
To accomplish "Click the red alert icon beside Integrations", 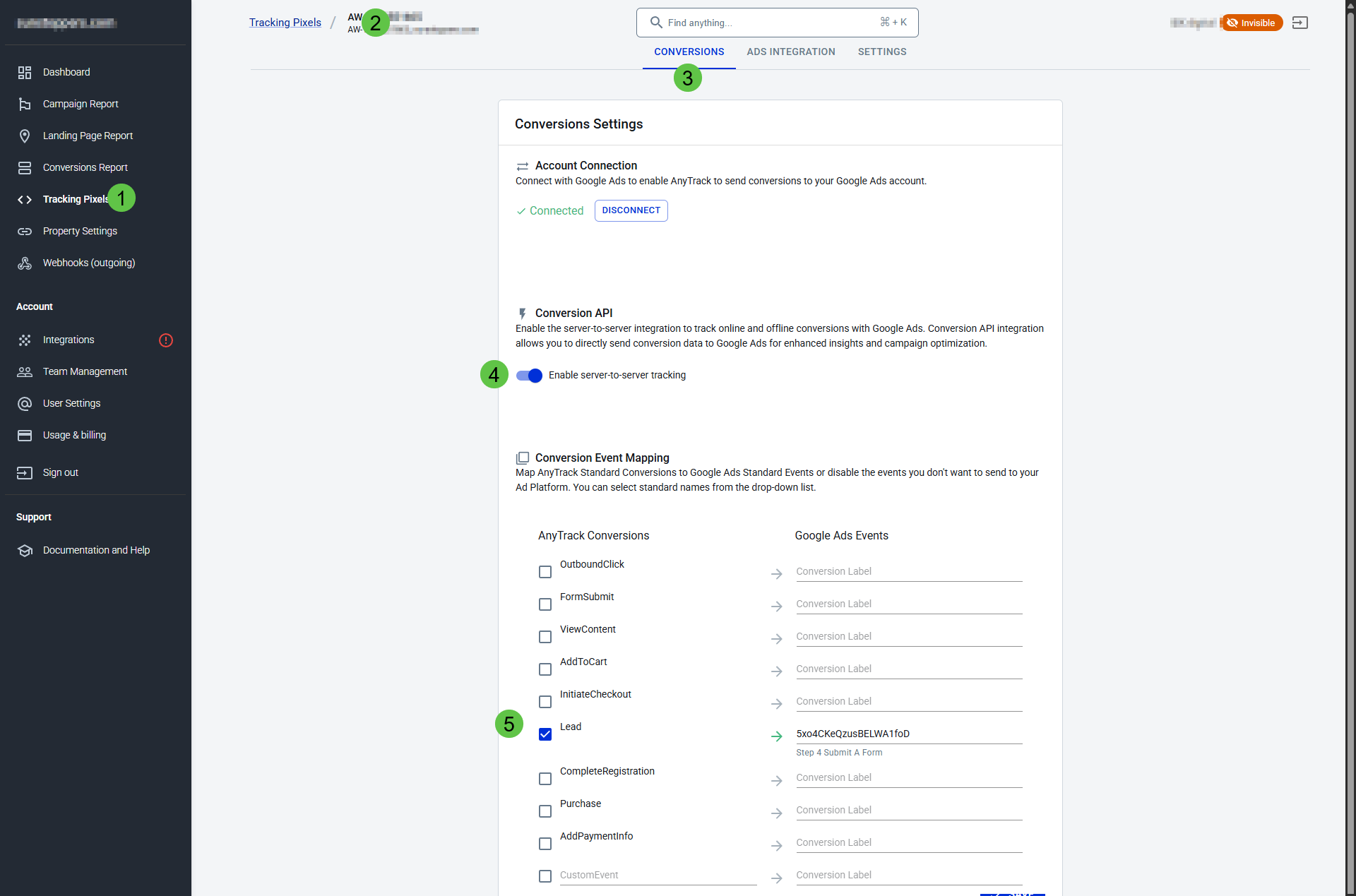I will click(x=166, y=340).
